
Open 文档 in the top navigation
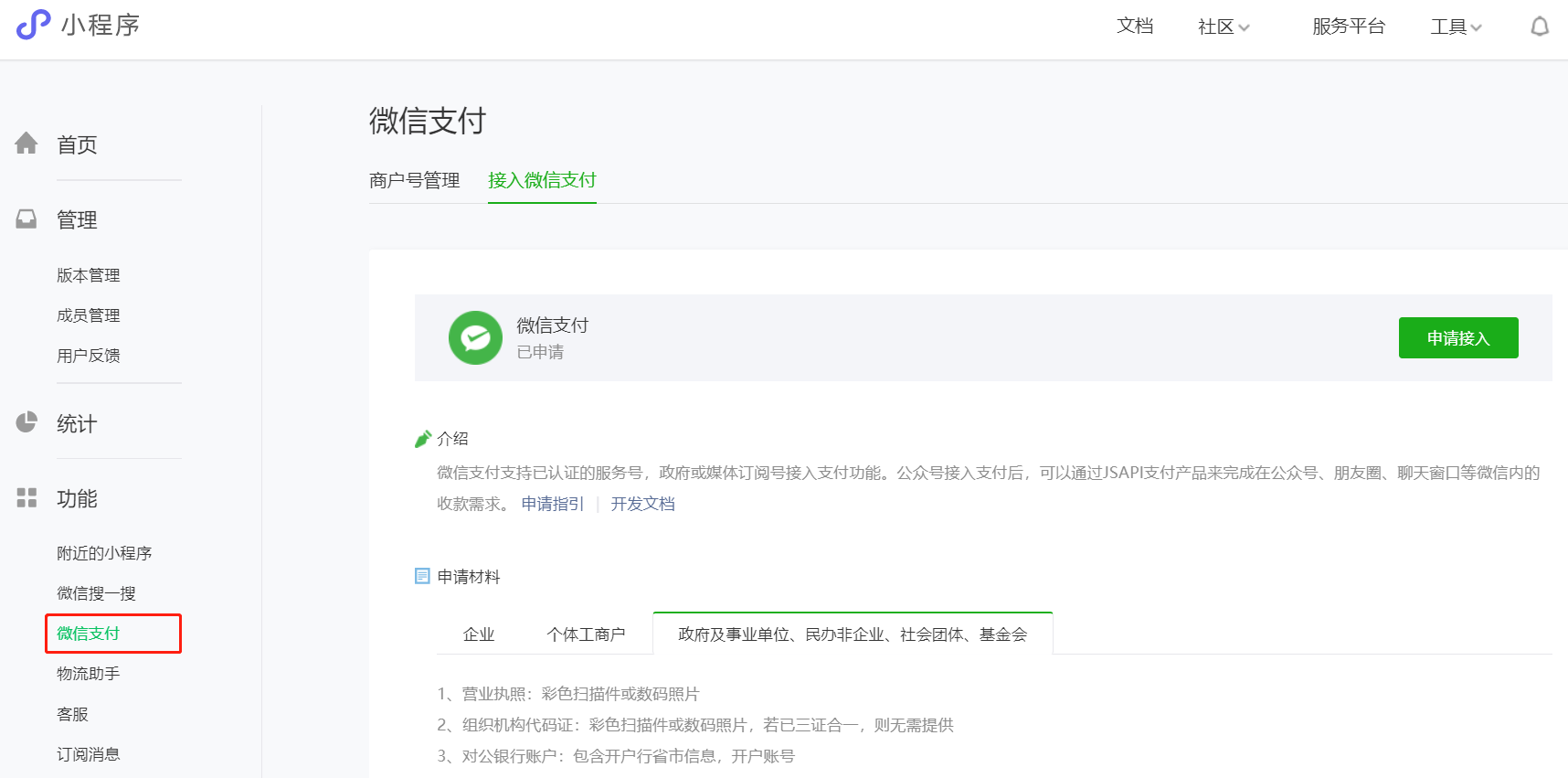point(1135,27)
